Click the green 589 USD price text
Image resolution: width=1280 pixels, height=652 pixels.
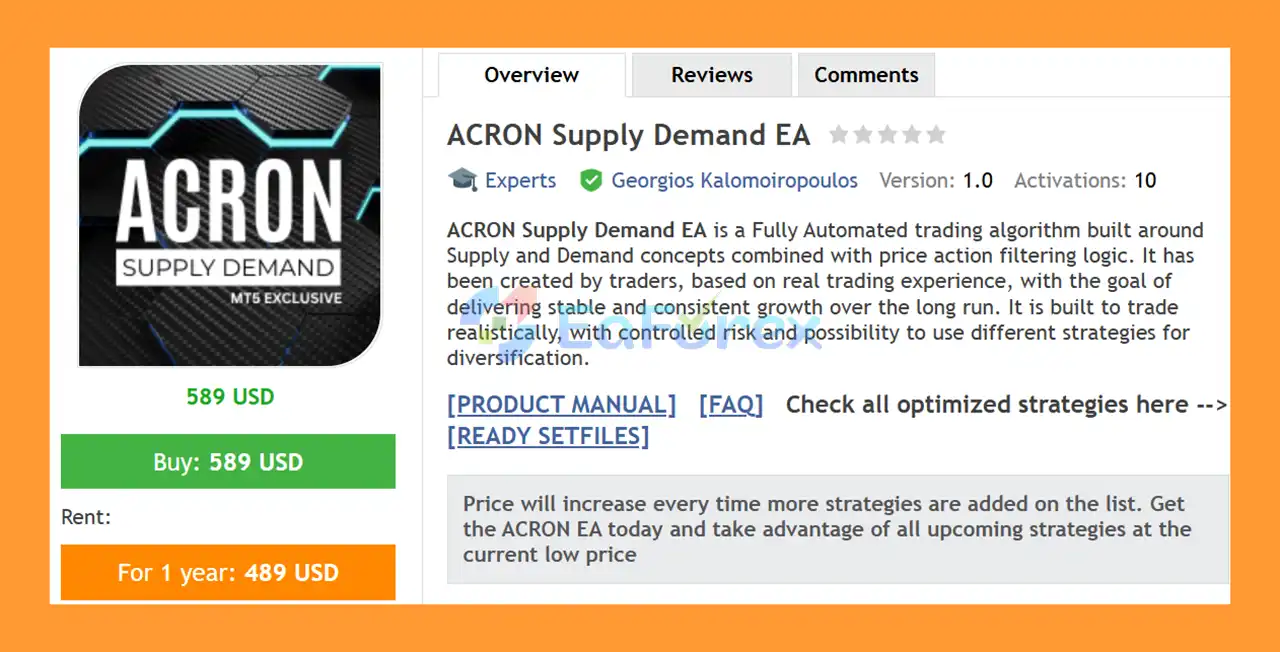[230, 396]
